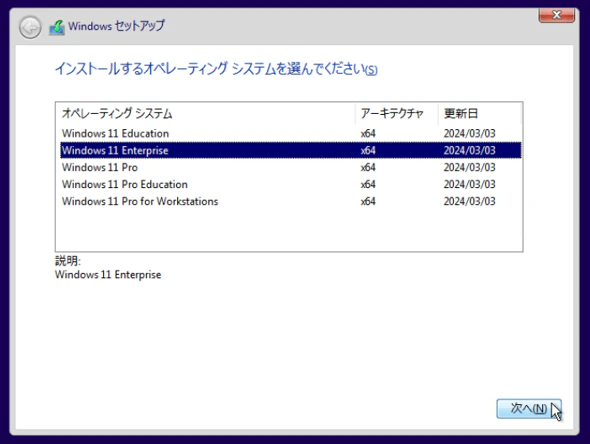Viewport: 590px width, 444px height.
Task: Click the back arrow button
Action: click(30, 27)
